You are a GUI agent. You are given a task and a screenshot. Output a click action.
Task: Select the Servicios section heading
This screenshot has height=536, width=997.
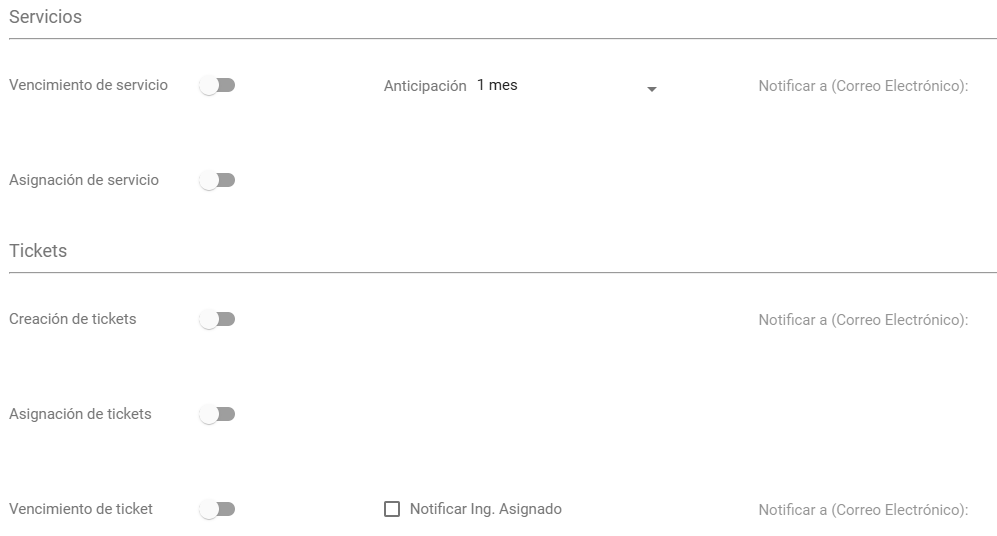coord(45,17)
